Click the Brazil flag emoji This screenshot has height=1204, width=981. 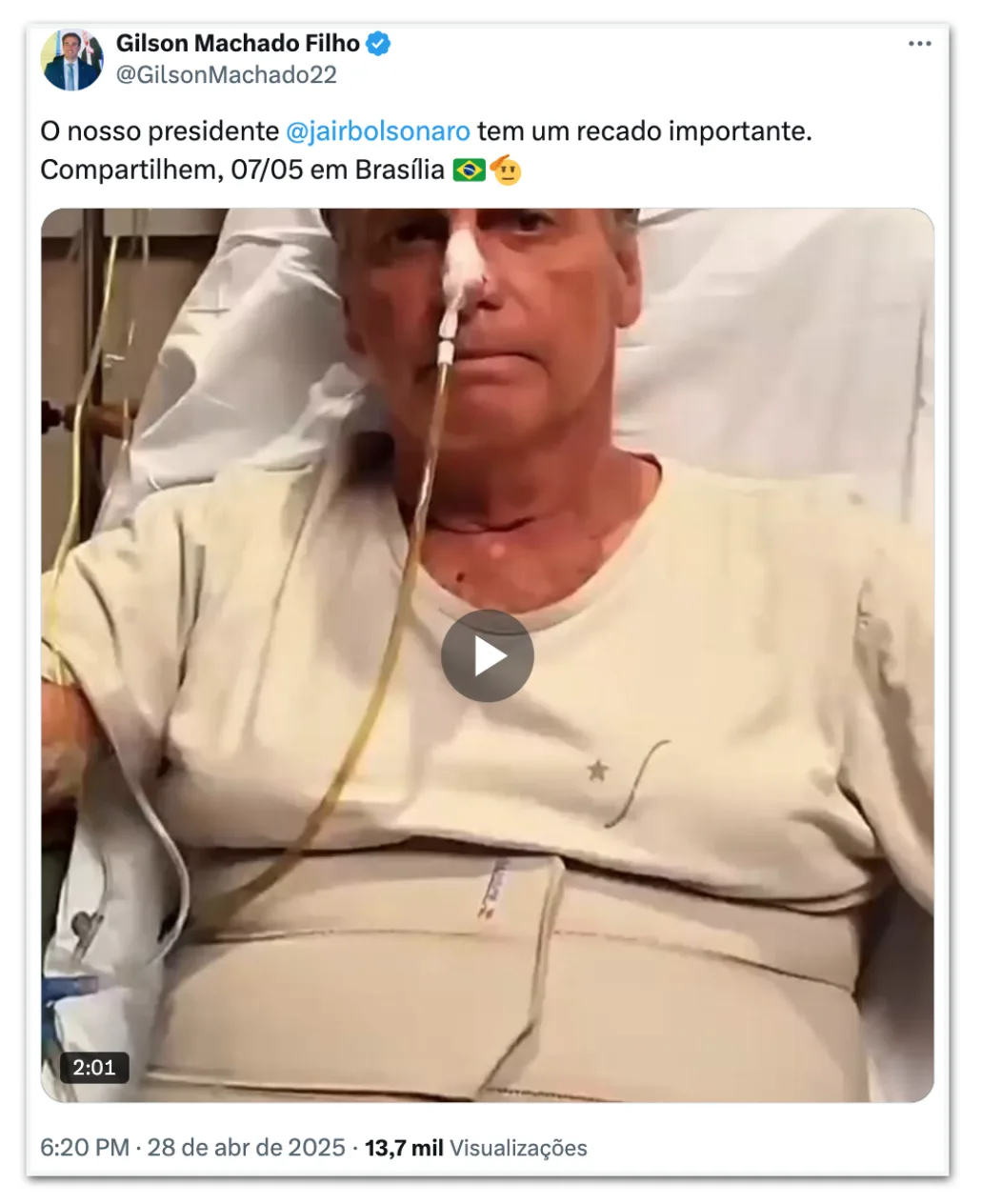coord(469,171)
